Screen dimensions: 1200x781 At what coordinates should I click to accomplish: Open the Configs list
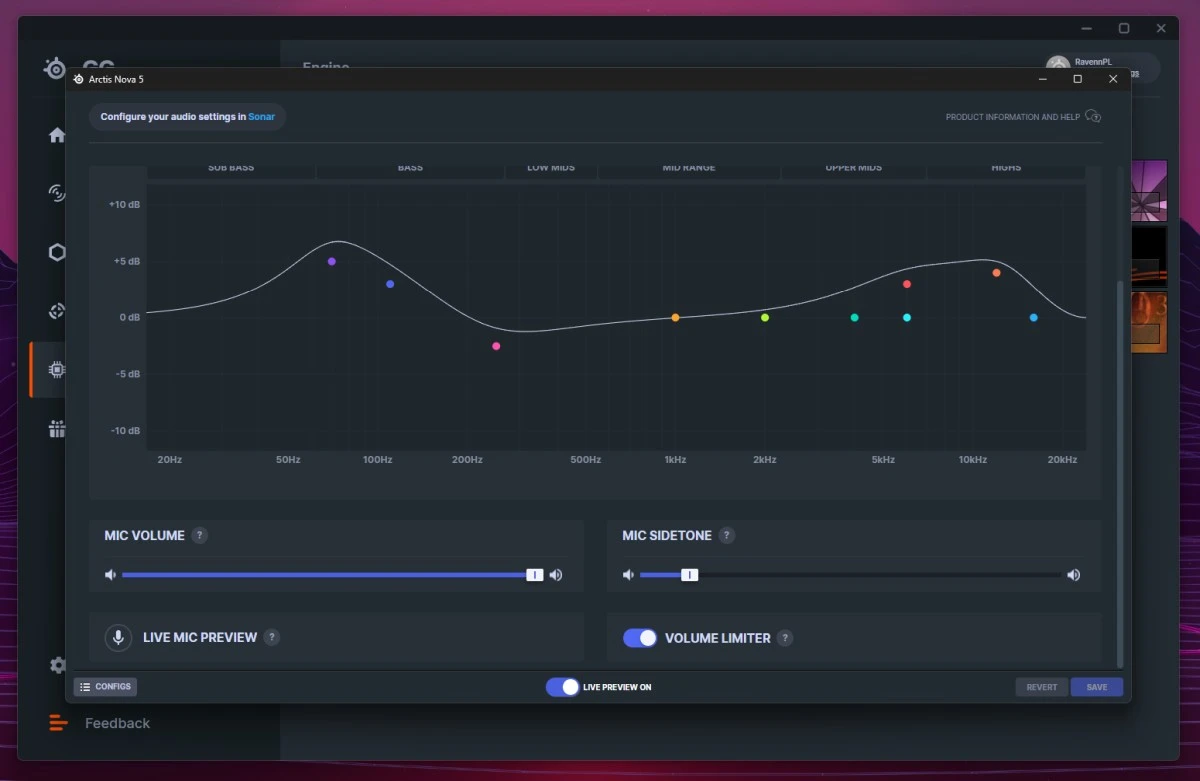point(105,687)
